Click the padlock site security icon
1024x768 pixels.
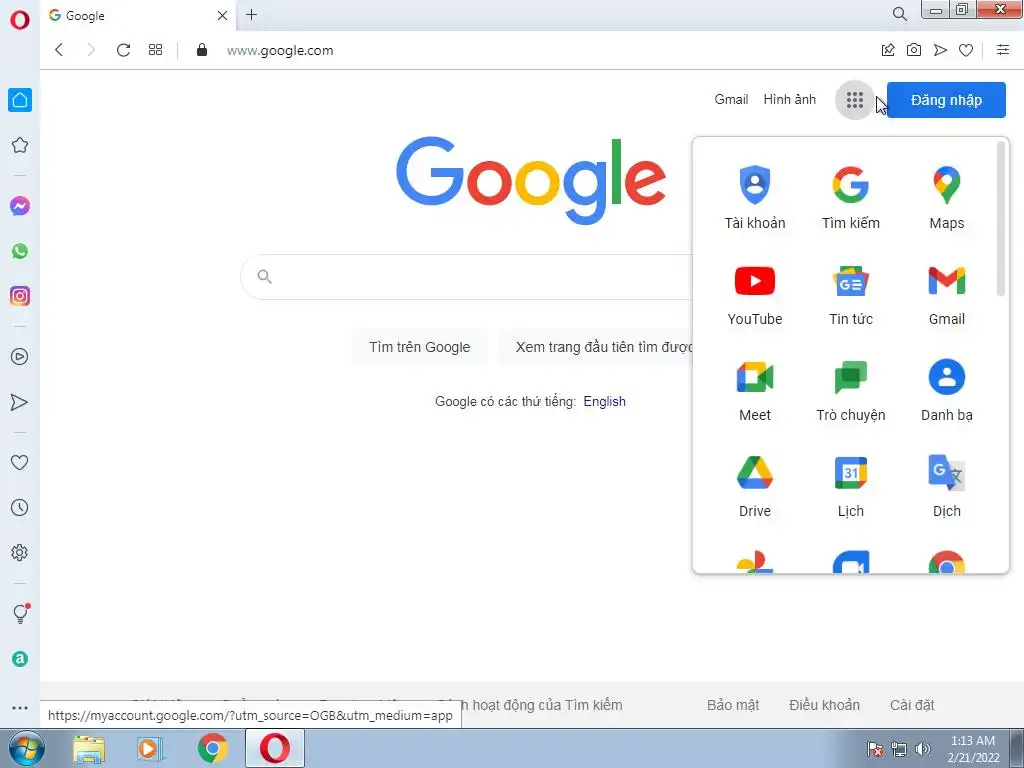click(x=202, y=50)
